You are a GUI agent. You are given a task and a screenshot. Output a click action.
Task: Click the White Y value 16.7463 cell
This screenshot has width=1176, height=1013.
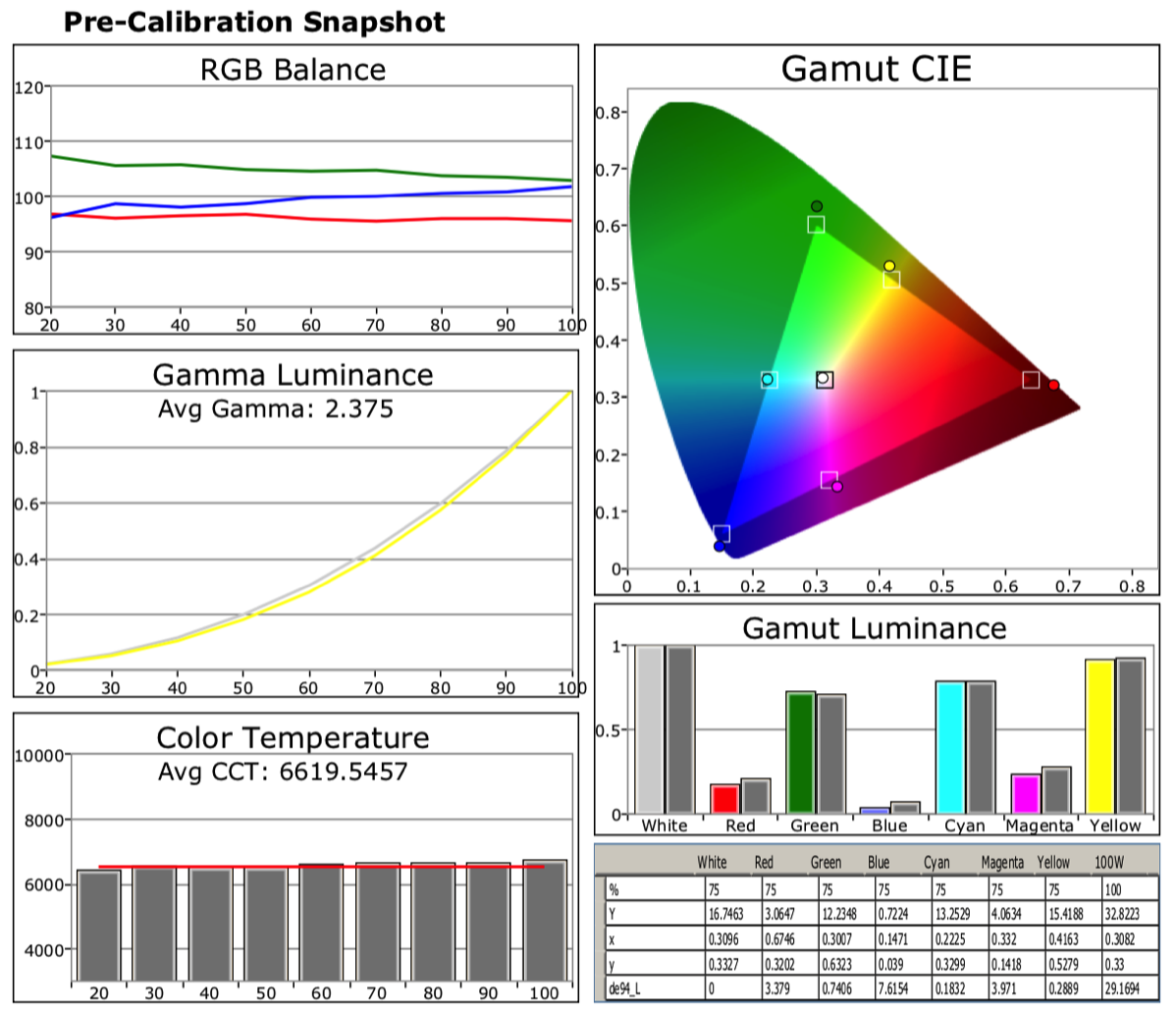[x=727, y=914]
